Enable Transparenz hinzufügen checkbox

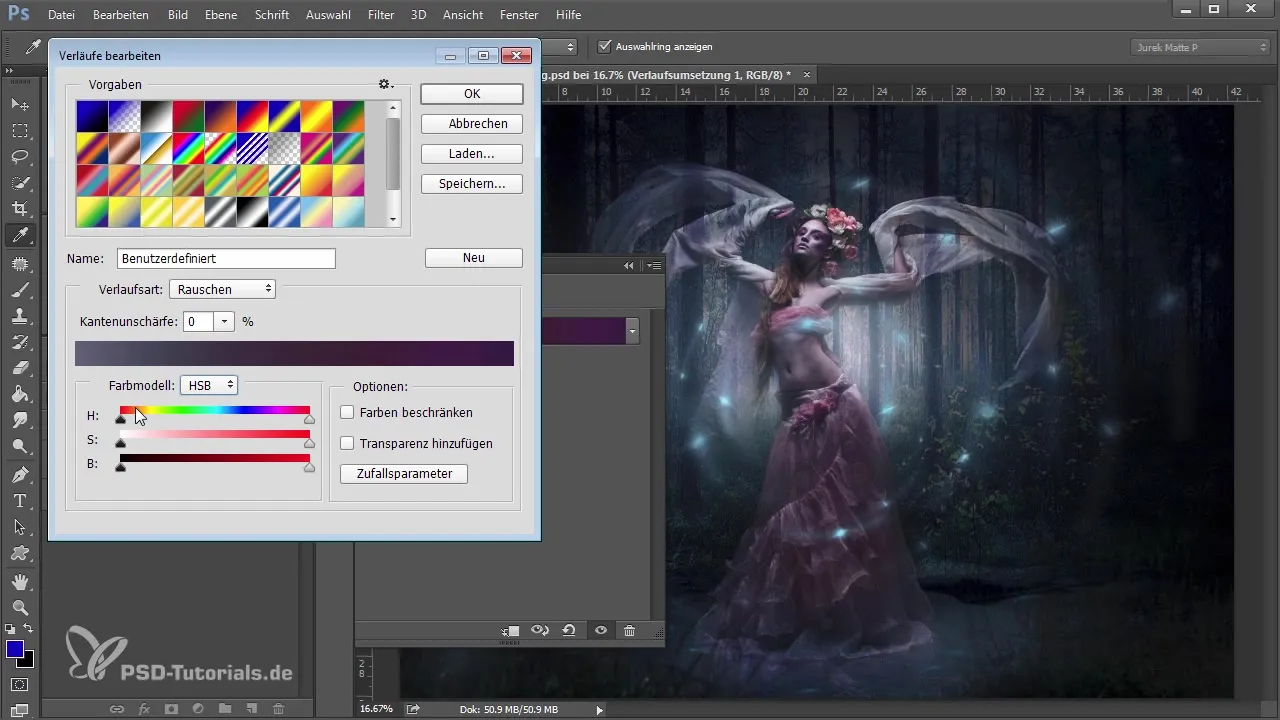[x=347, y=443]
